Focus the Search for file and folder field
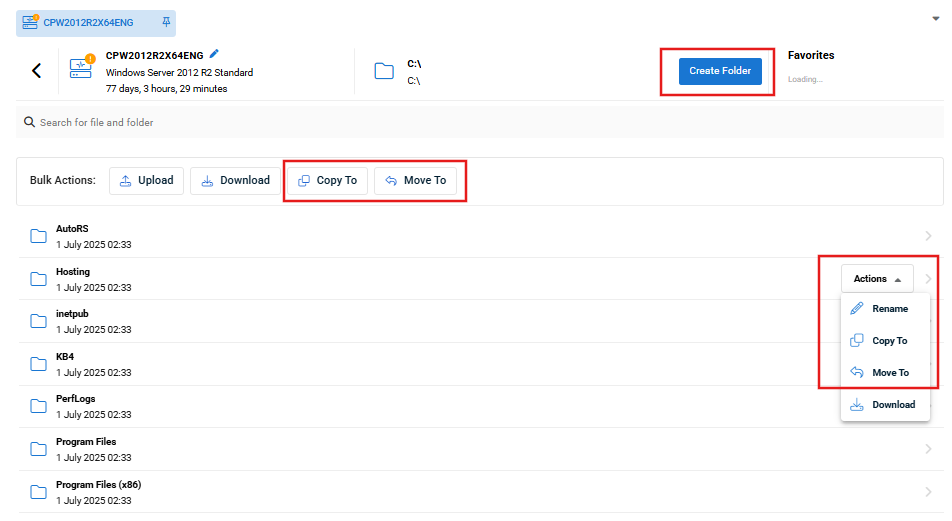The width and height of the screenshot is (952, 521). [480, 122]
